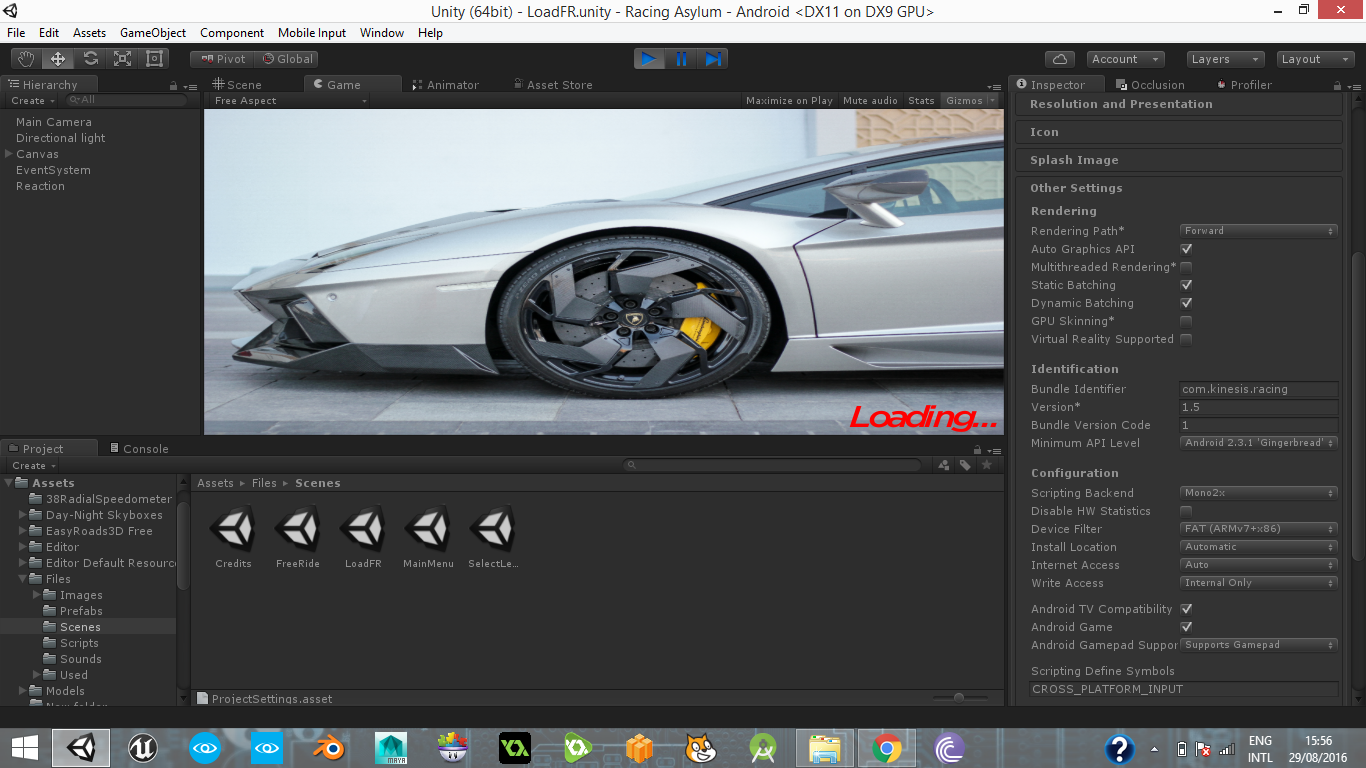Screen dimensions: 1366x768
Task: Click the Step frame button
Action: pyautogui.click(x=713, y=59)
